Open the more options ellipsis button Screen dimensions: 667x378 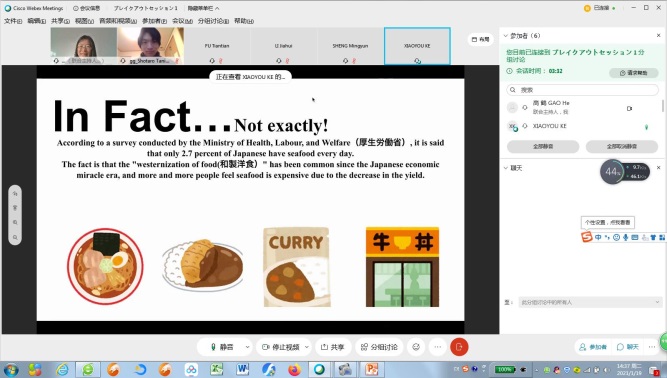coord(438,347)
